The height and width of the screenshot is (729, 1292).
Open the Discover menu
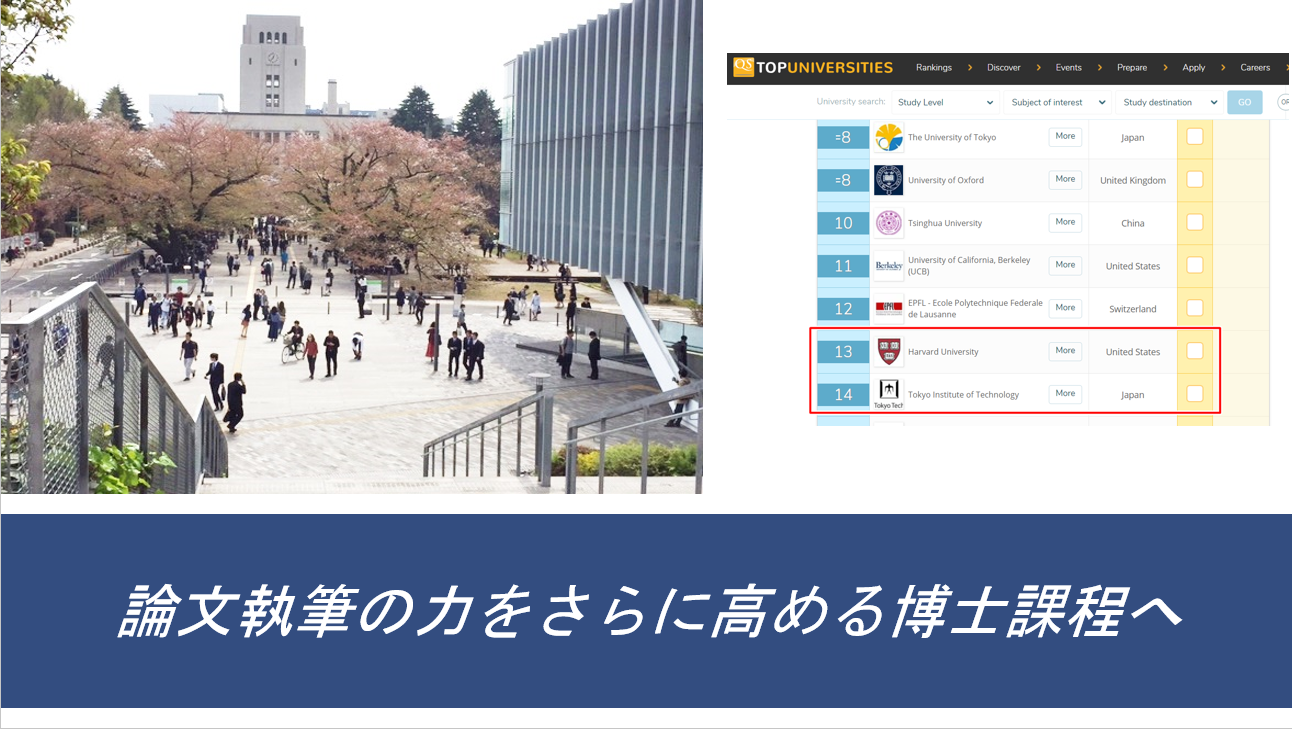pyautogui.click(x=1004, y=68)
